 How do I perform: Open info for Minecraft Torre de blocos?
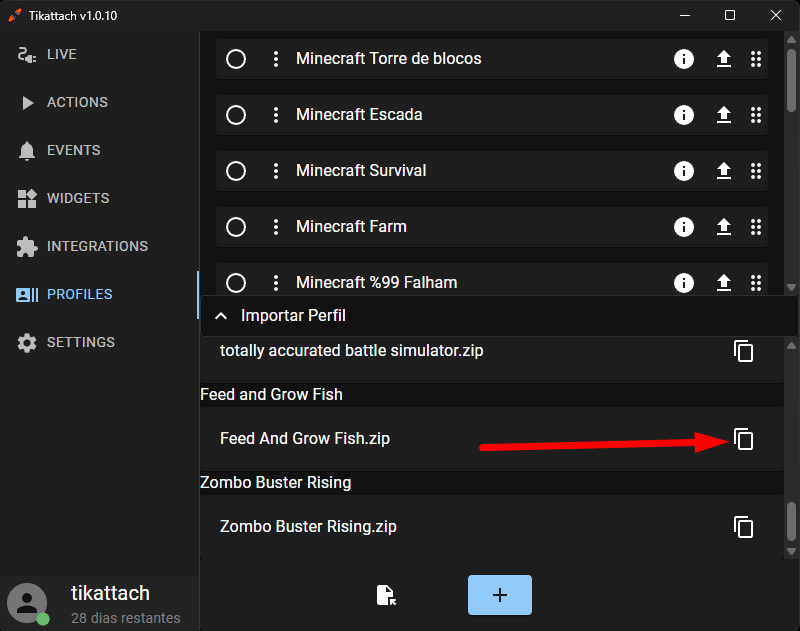(x=684, y=59)
